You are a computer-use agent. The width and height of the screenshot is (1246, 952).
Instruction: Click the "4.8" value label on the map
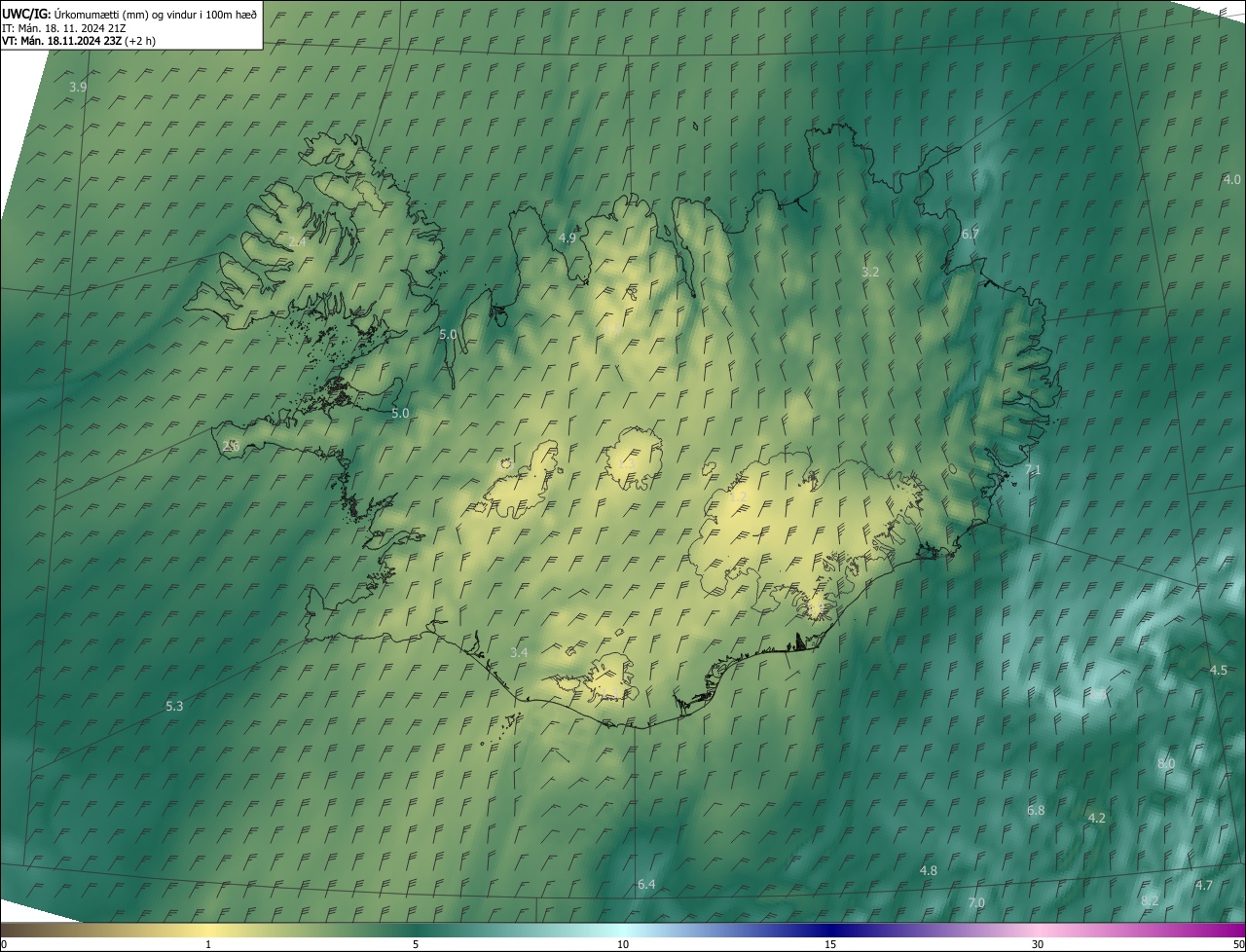point(929,871)
